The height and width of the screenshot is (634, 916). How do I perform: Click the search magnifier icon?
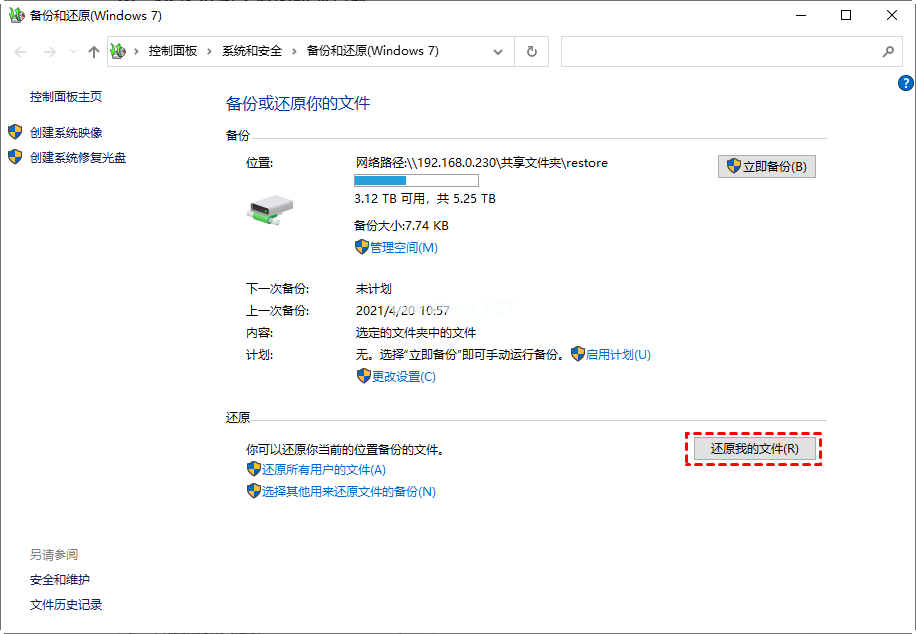pos(889,51)
